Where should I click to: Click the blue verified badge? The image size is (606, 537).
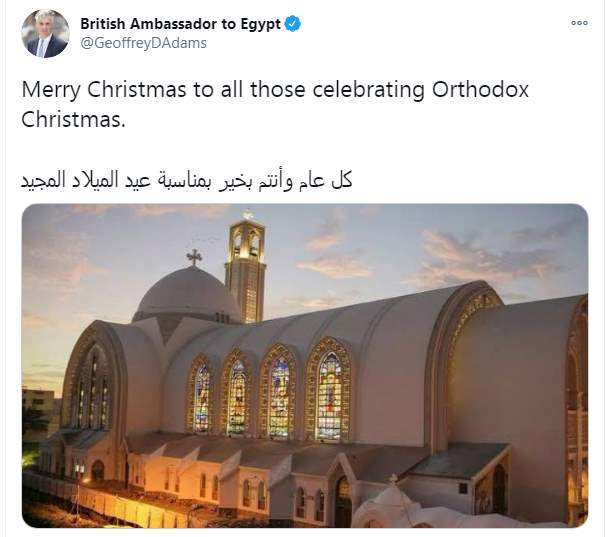[293, 24]
